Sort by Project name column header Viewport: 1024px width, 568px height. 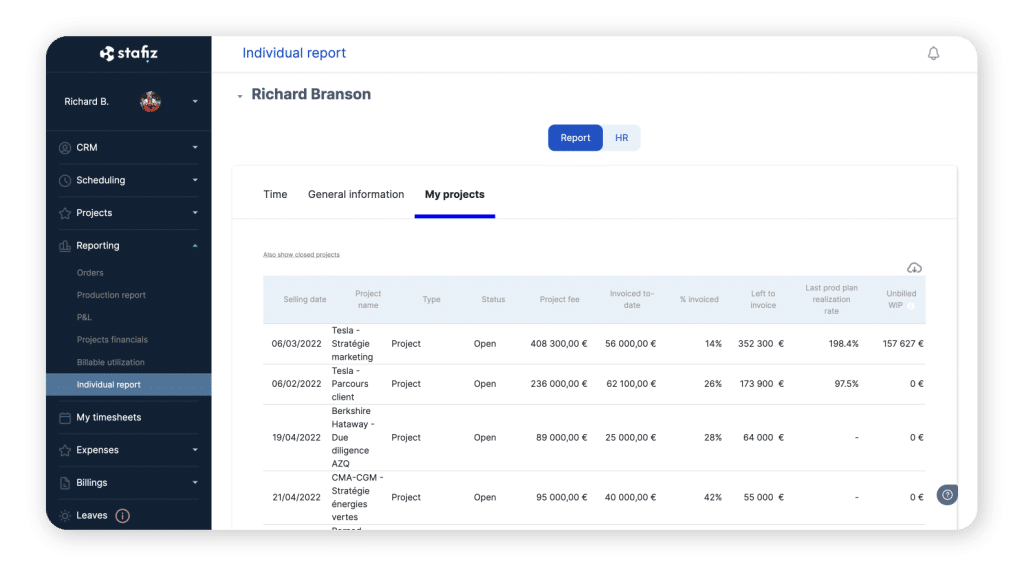tap(368, 300)
